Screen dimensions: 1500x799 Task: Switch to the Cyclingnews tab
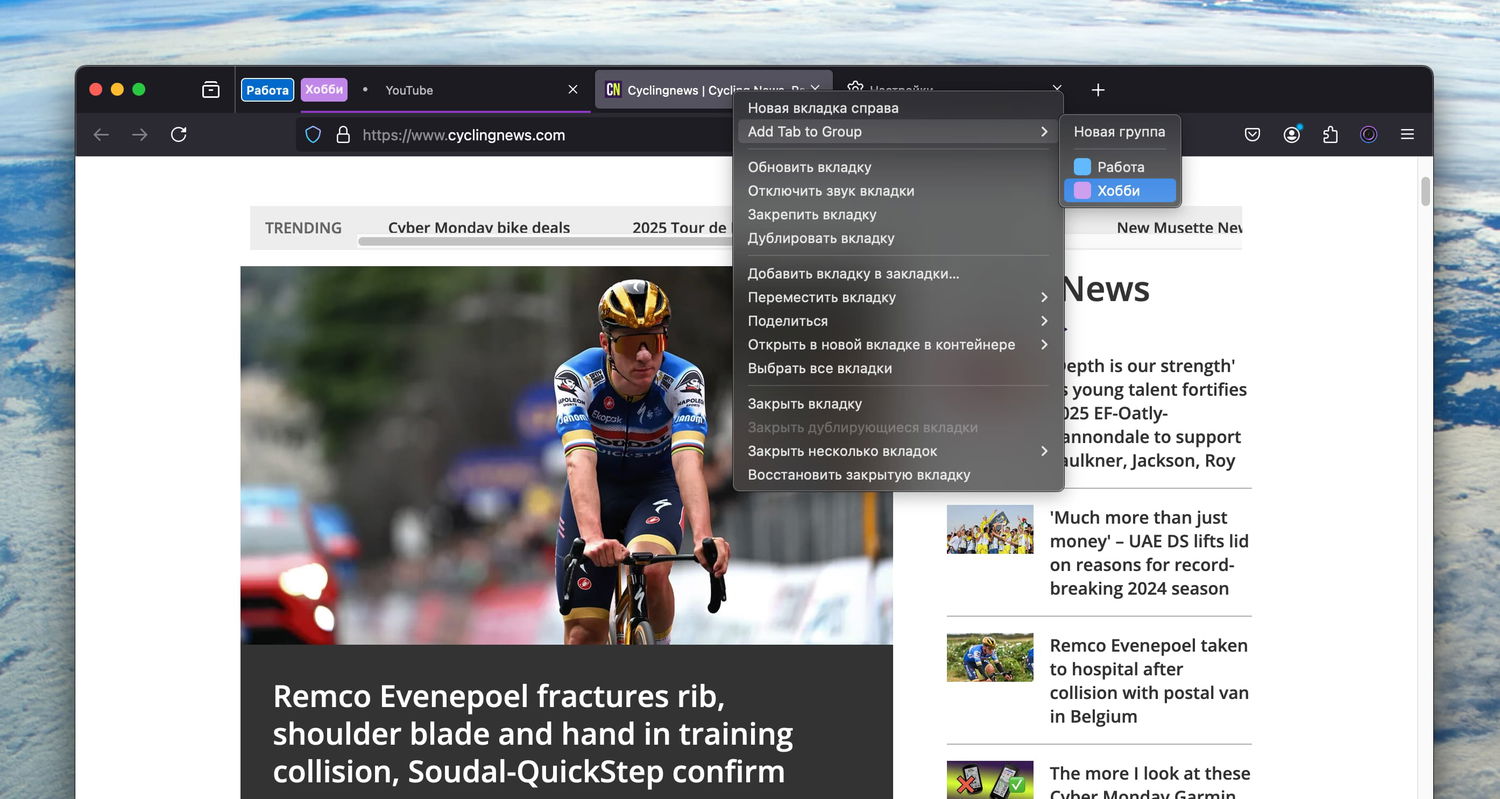click(x=714, y=90)
